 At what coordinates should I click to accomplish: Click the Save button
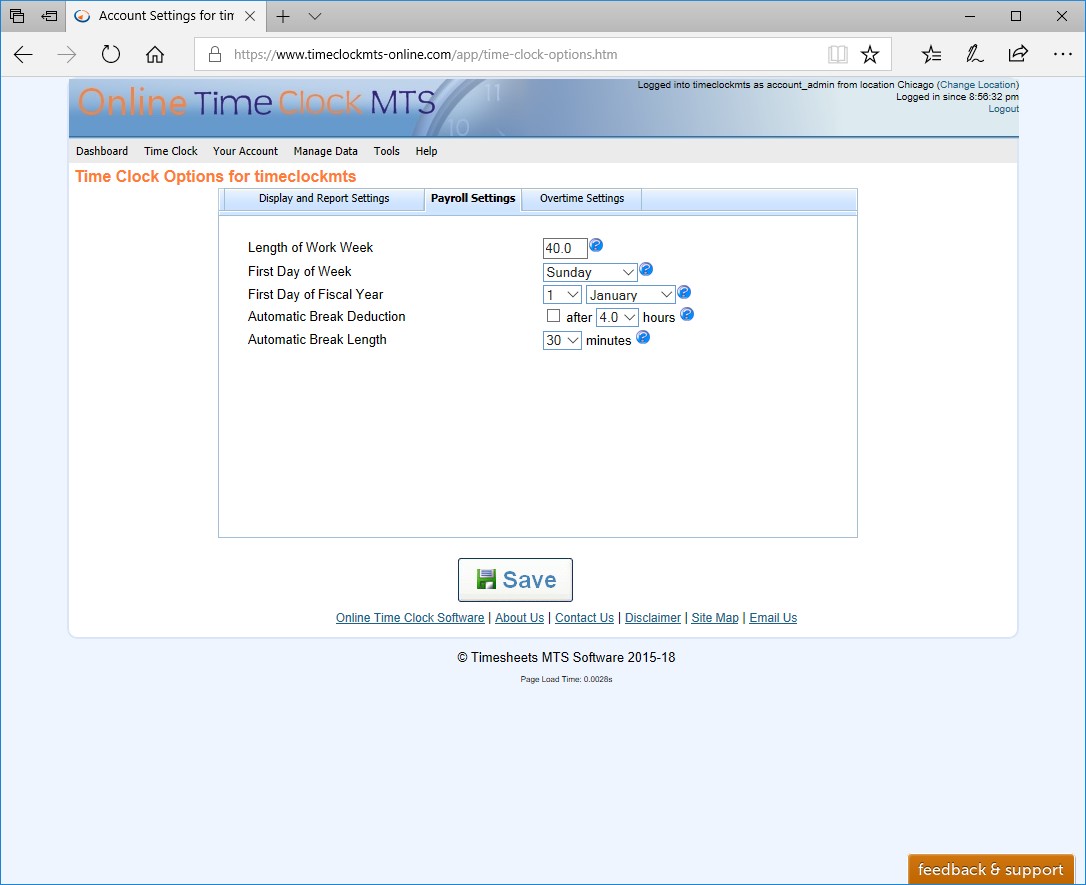click(x=515, y=580)
